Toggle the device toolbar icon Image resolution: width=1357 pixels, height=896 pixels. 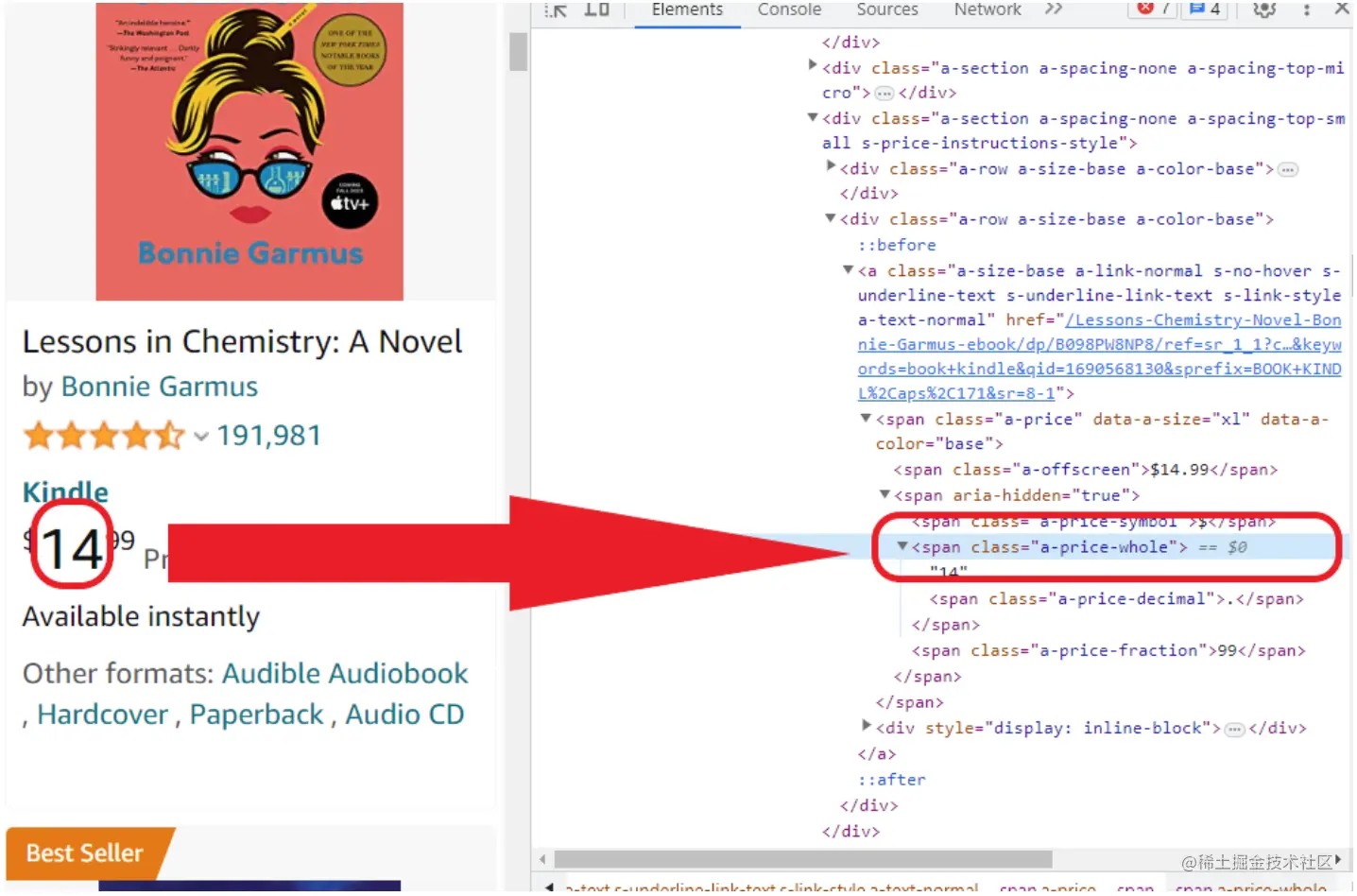click(x=596, y=9)
